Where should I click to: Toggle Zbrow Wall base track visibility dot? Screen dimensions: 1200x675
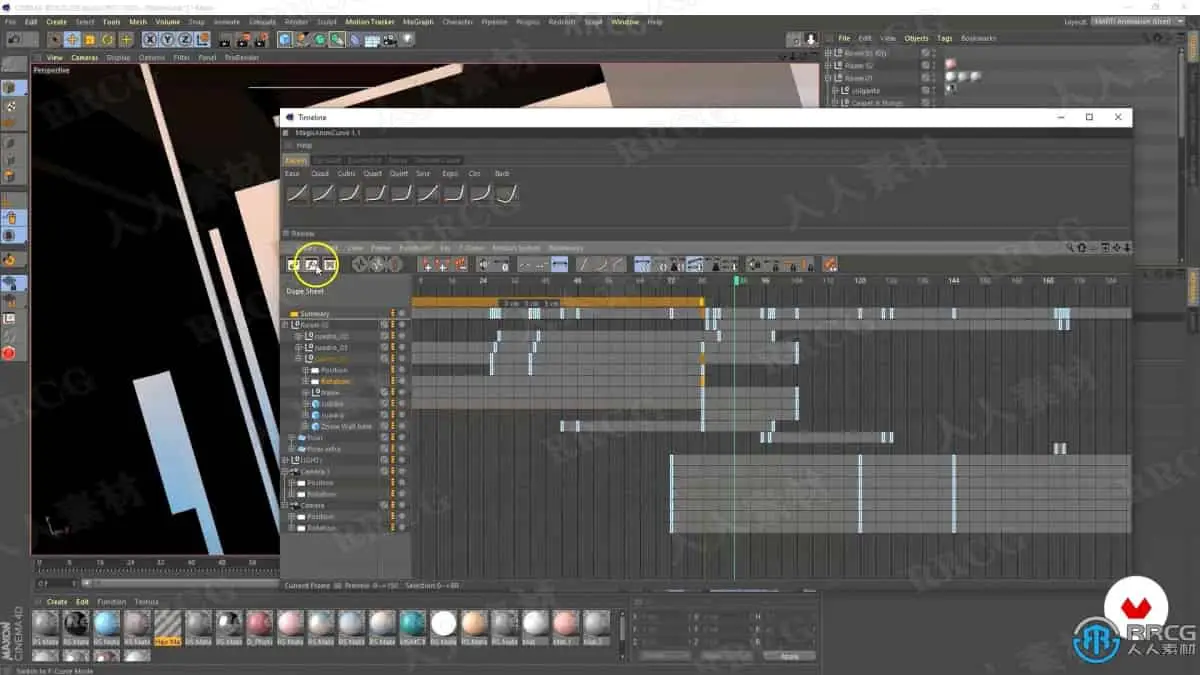tap(402, 426)
